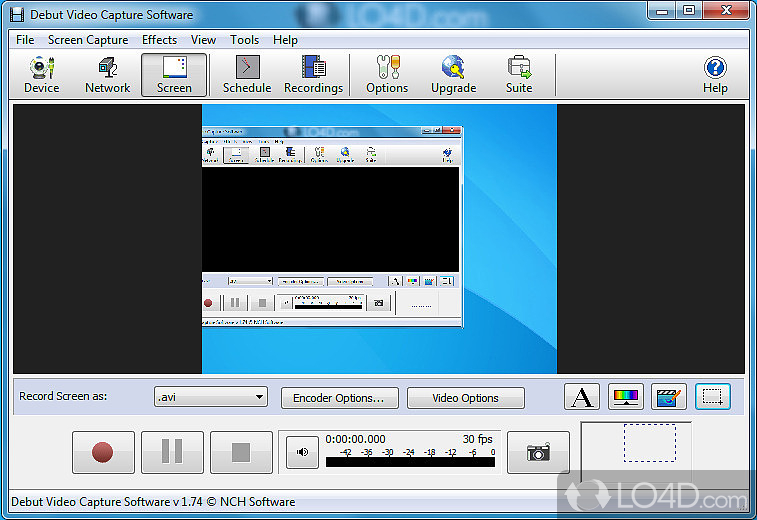The height and width of the screenshot is (520, 757).
Task: Open the color adjustments button
Action: pos(626,397)
